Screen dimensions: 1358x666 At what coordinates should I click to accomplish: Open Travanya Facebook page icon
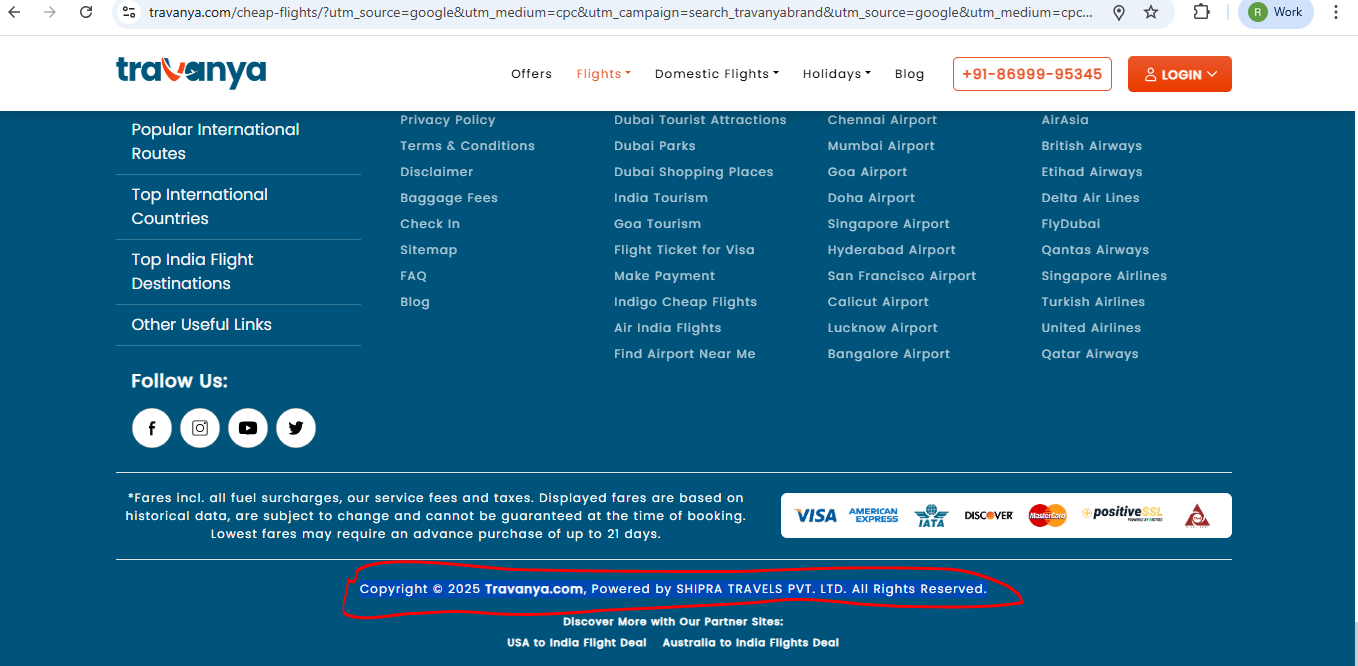152,428
